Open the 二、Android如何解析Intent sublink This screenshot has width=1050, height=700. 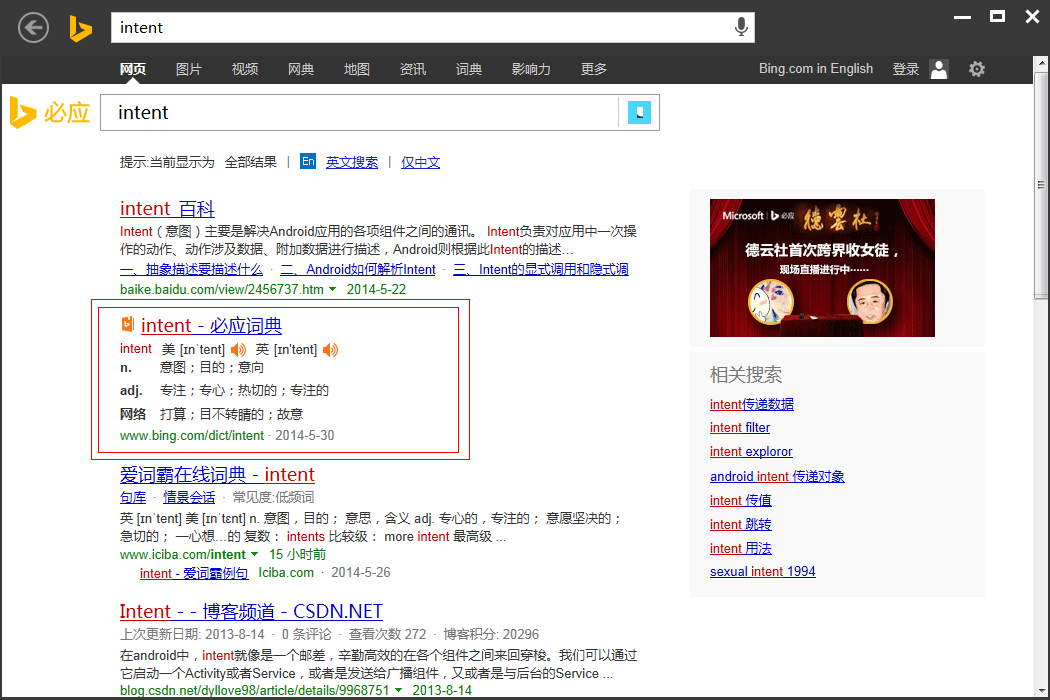pos(358,269)
